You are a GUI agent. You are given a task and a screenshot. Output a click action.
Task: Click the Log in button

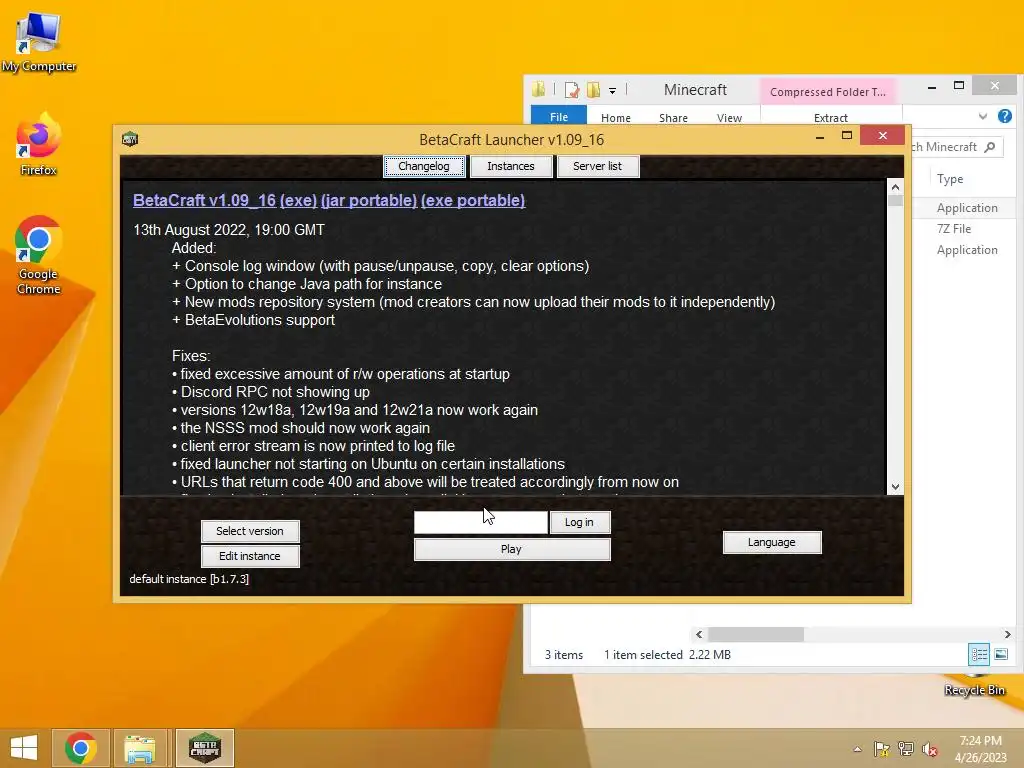click(x=580, y=522)
